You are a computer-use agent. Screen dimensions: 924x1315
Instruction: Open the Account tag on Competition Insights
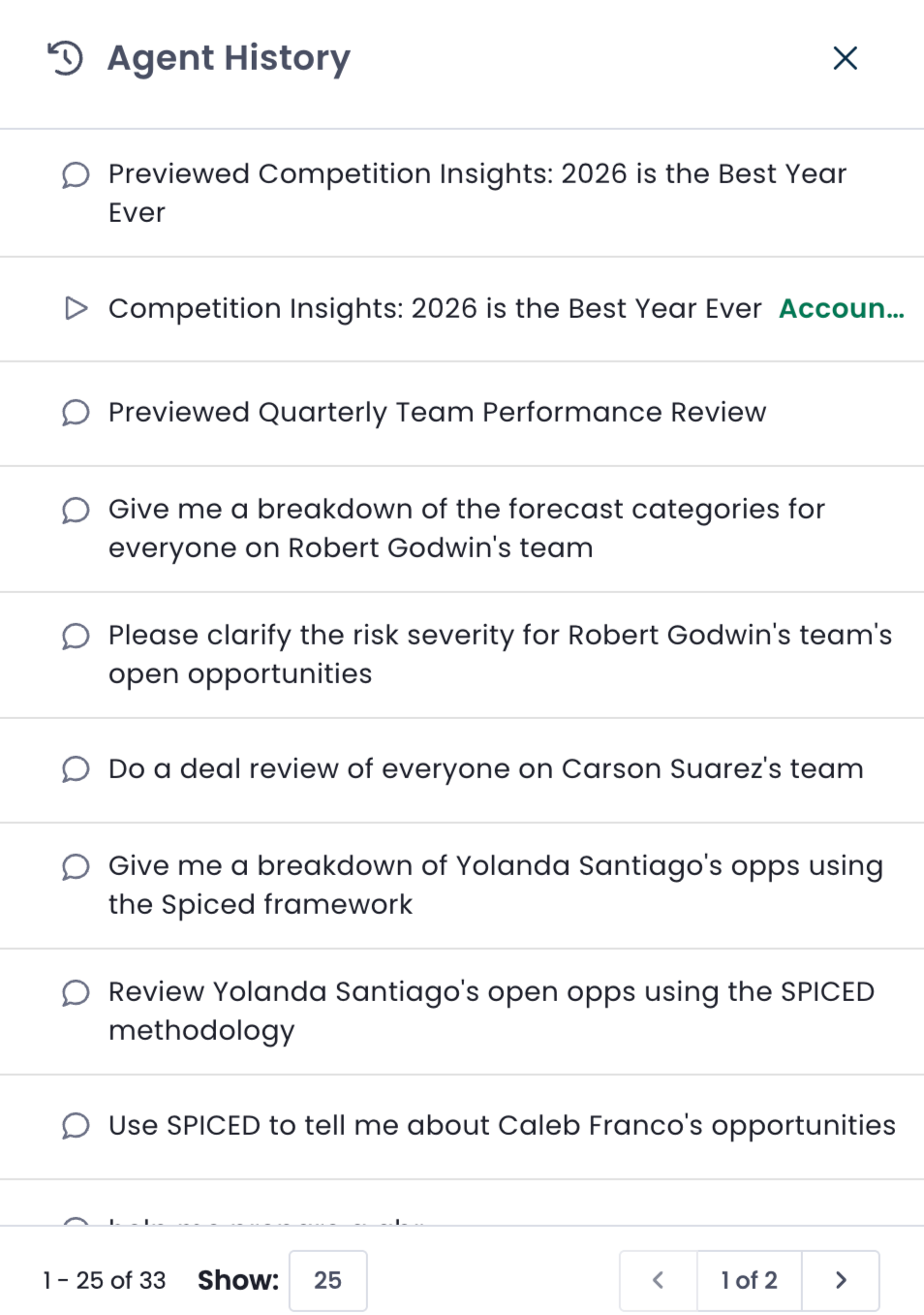tap(841, 308)
